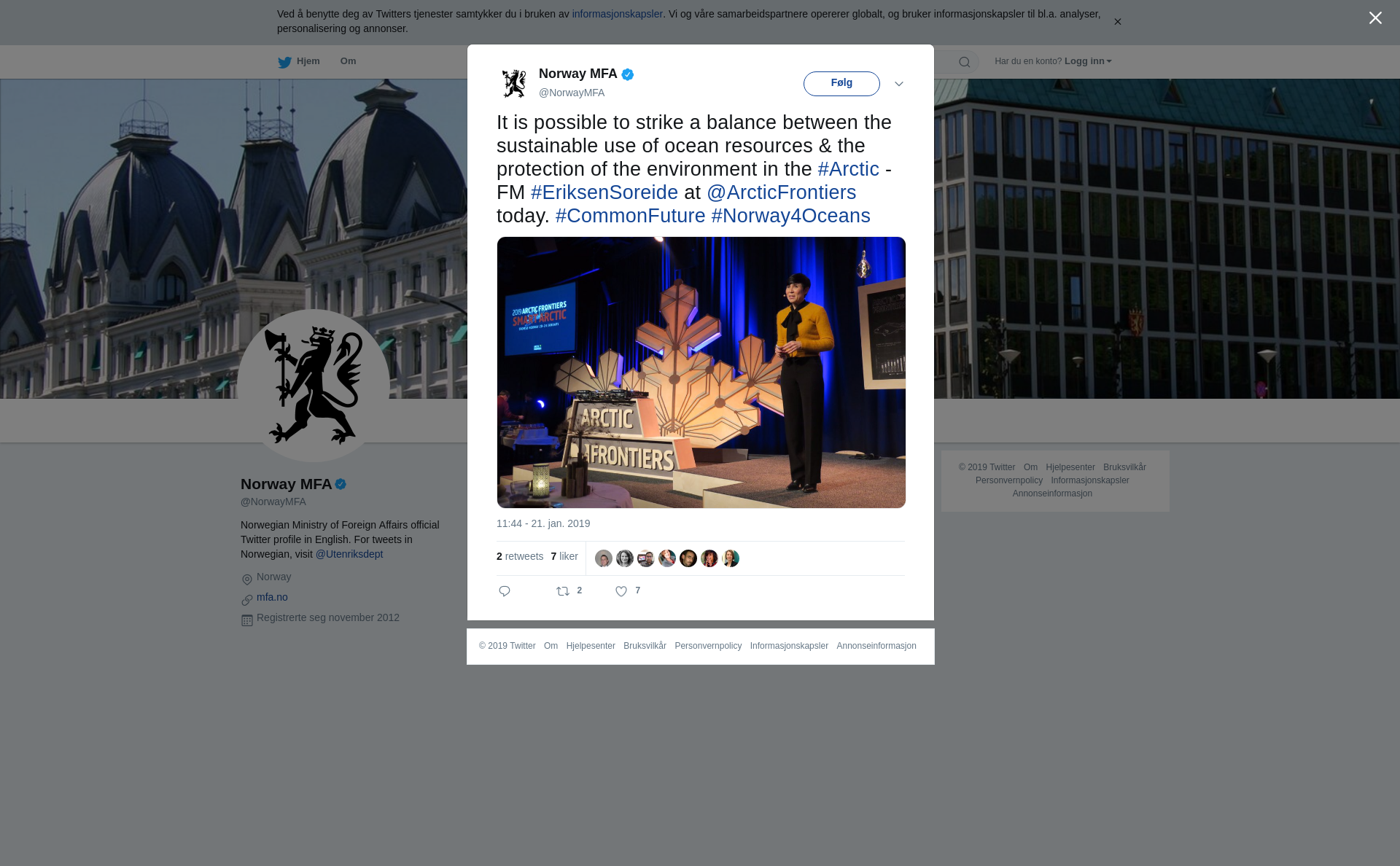The width and height of the screenshot is (1400, 866).
Task: Open the Logg inn dropdown
Action: point(1088,61)
